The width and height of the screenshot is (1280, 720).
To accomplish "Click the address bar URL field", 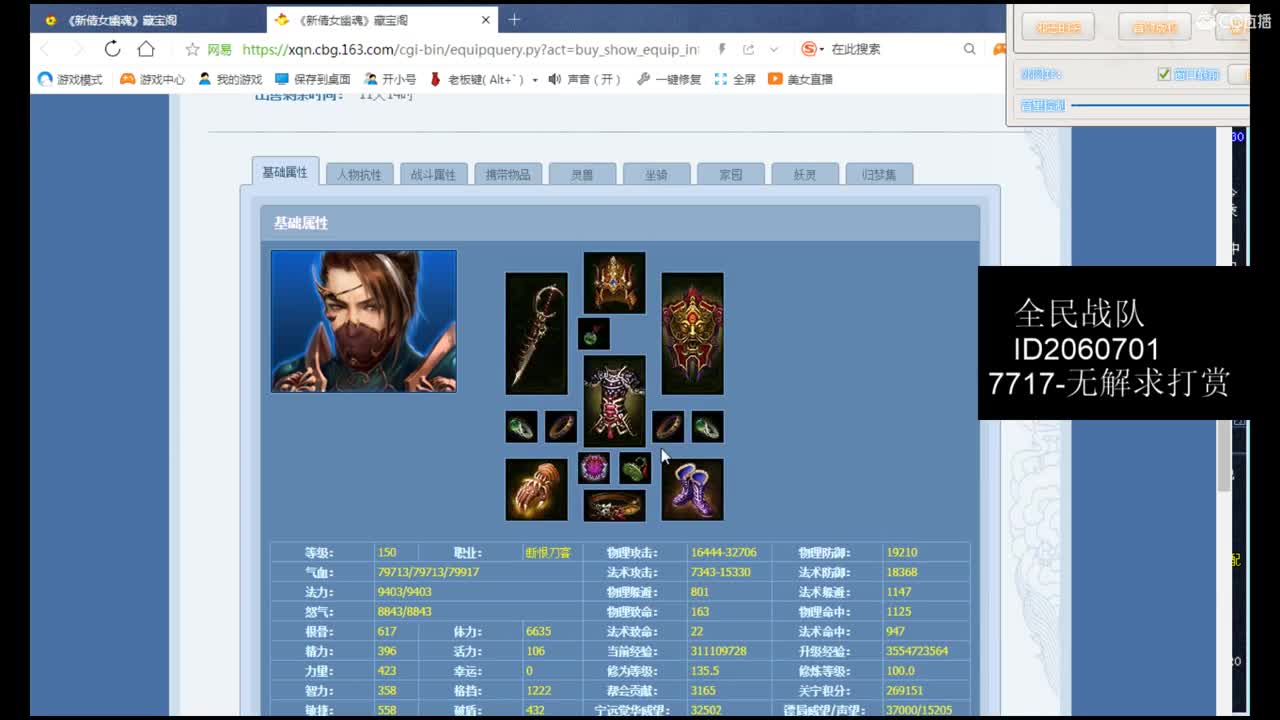I will point(470,49).
